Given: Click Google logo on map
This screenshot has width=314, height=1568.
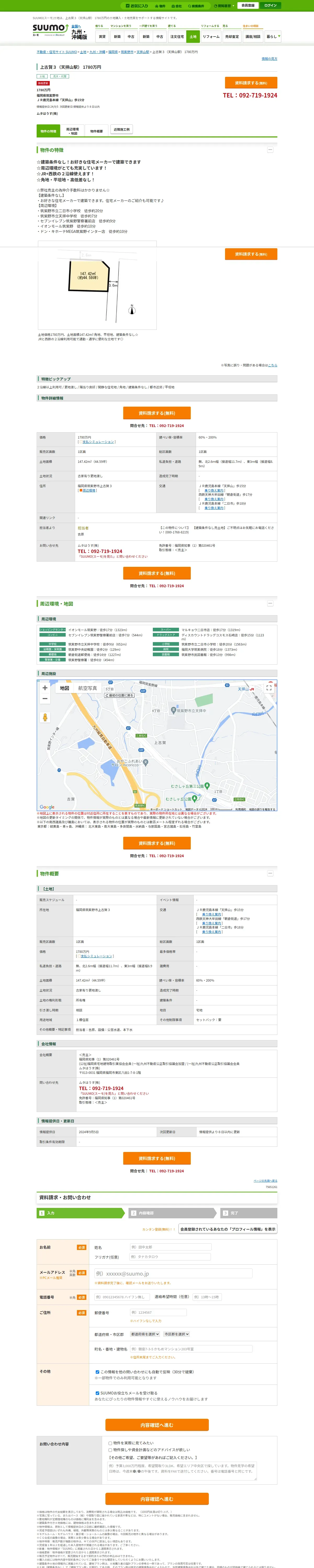Looking at the screenshot, I should [47, 807].
